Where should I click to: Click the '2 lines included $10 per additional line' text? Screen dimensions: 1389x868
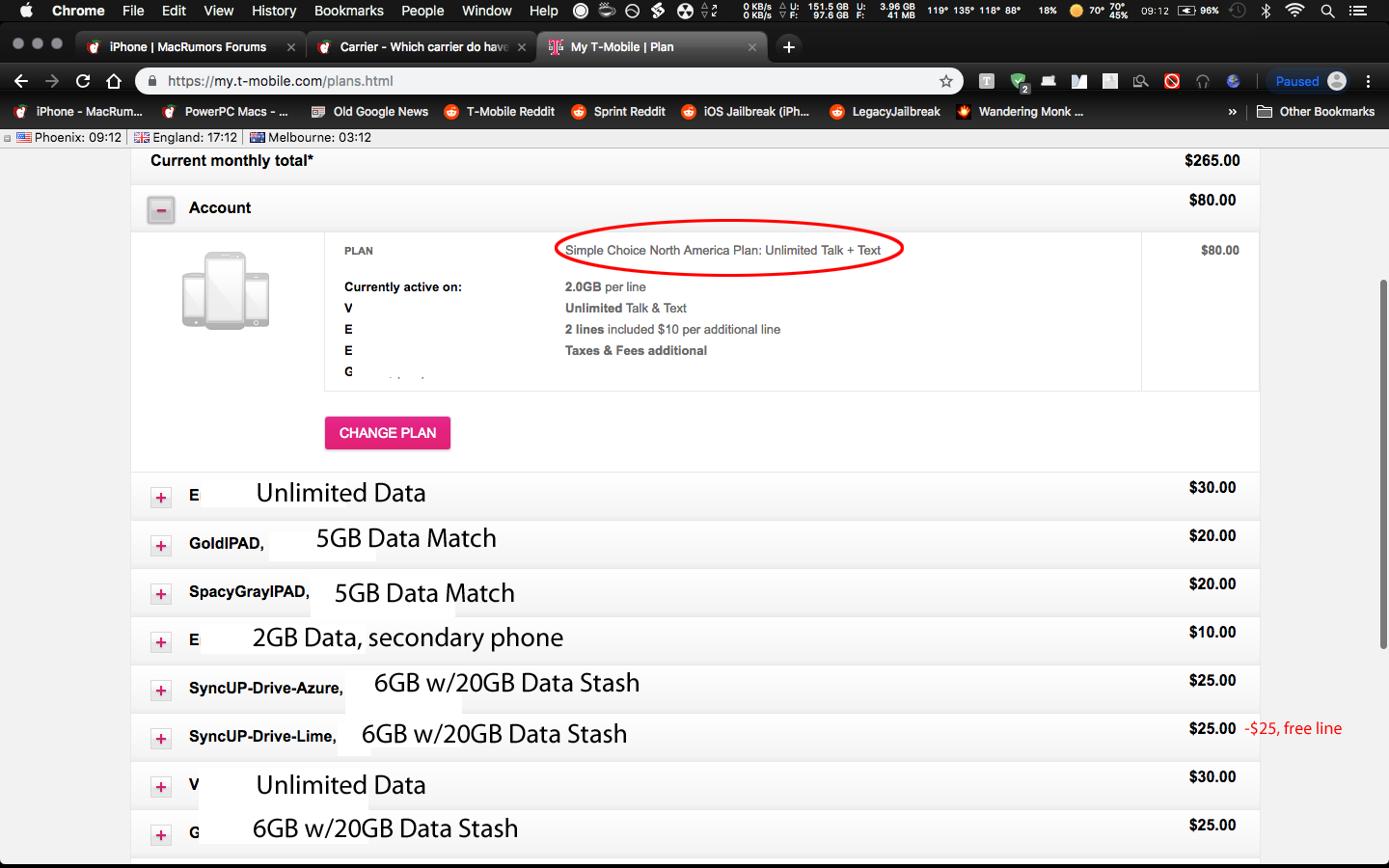[x=672, y=330]
